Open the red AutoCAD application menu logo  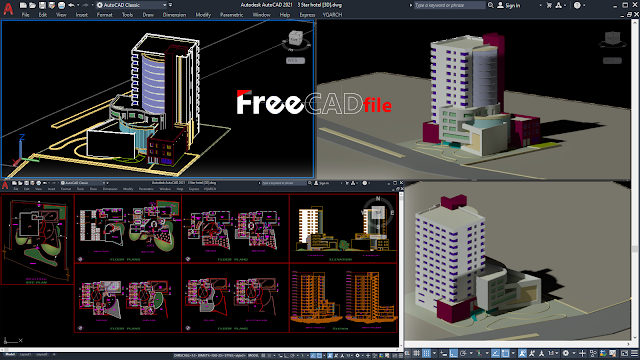pos(8,8)
